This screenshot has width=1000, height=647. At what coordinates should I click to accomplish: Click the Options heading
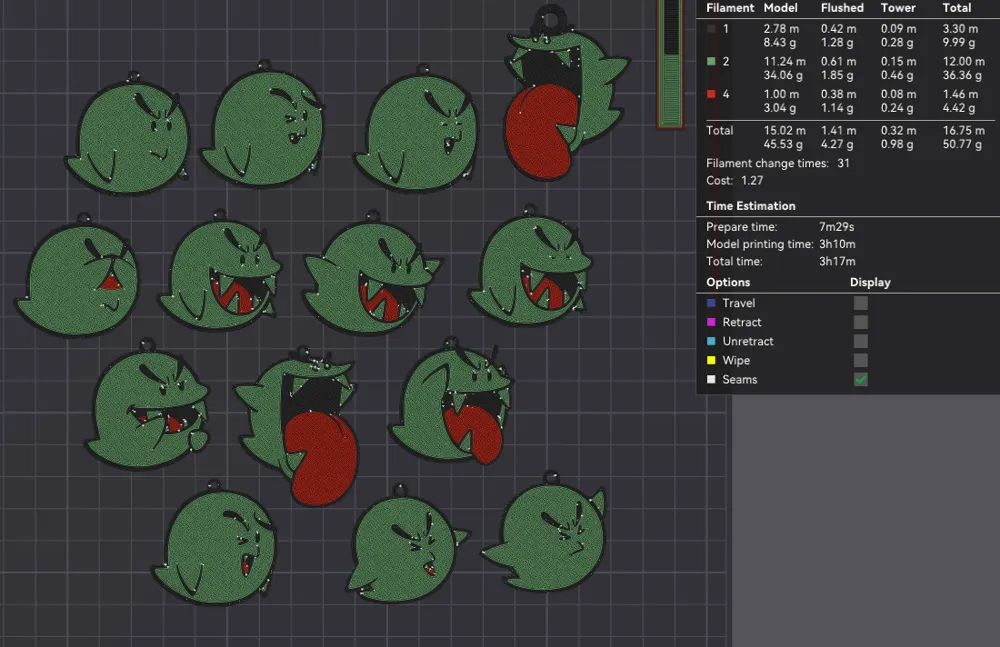[x=728, y=282]
